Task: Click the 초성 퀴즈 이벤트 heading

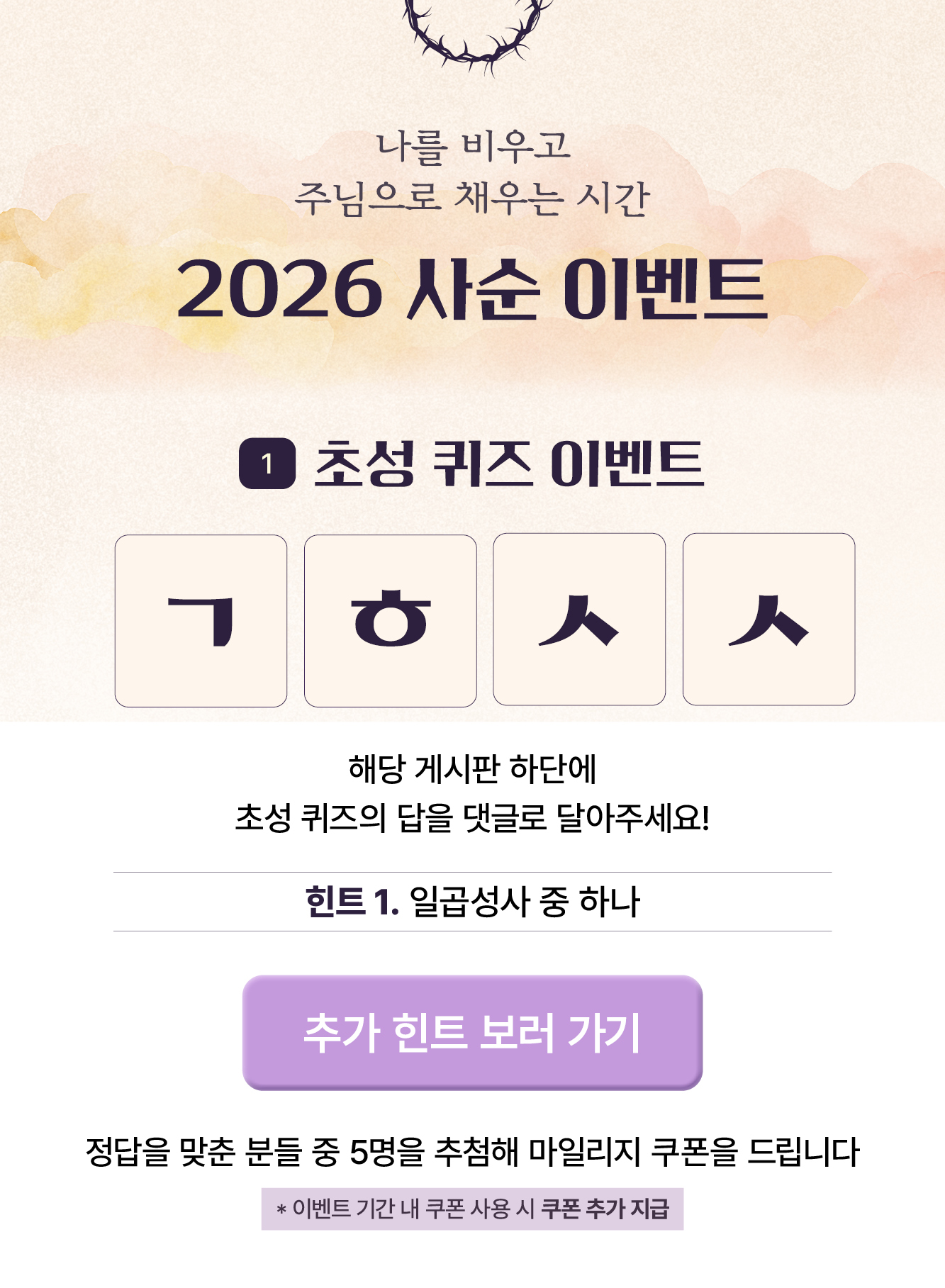Action: [509, 464]
